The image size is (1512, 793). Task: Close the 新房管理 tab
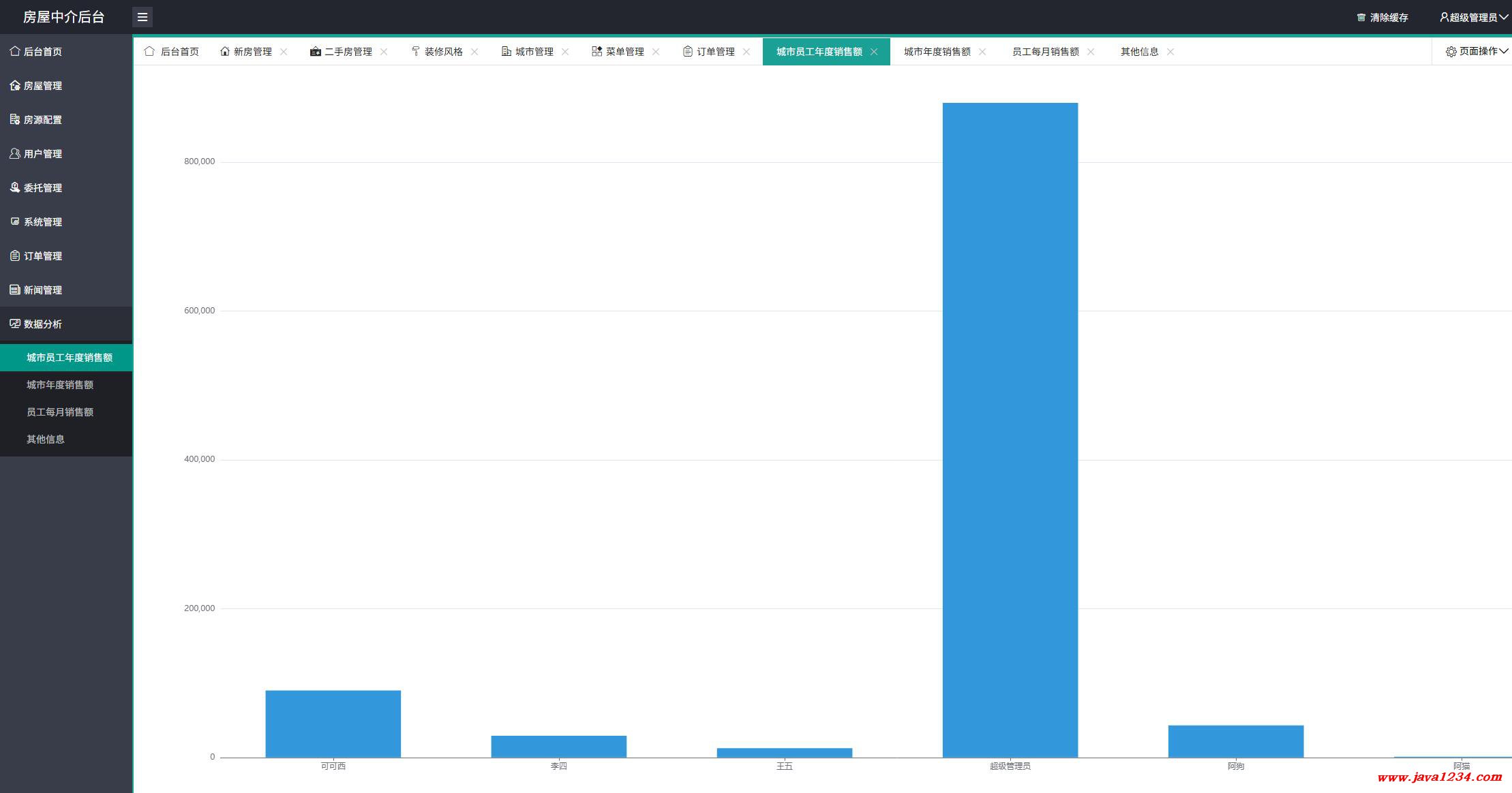tap(284, 52)
